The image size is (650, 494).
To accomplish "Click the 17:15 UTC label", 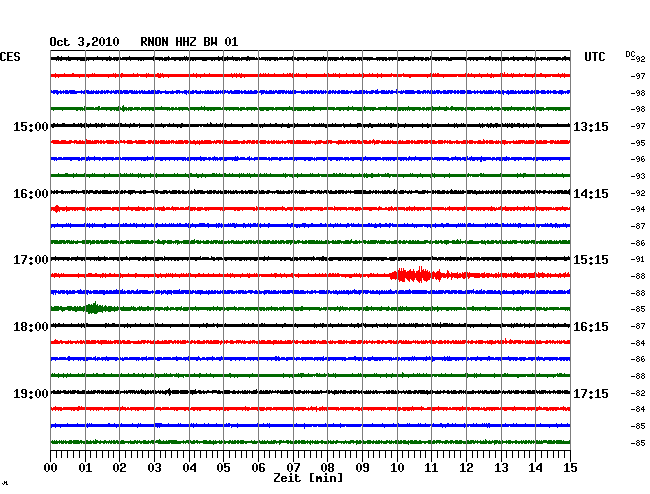I will pos(591,393).
